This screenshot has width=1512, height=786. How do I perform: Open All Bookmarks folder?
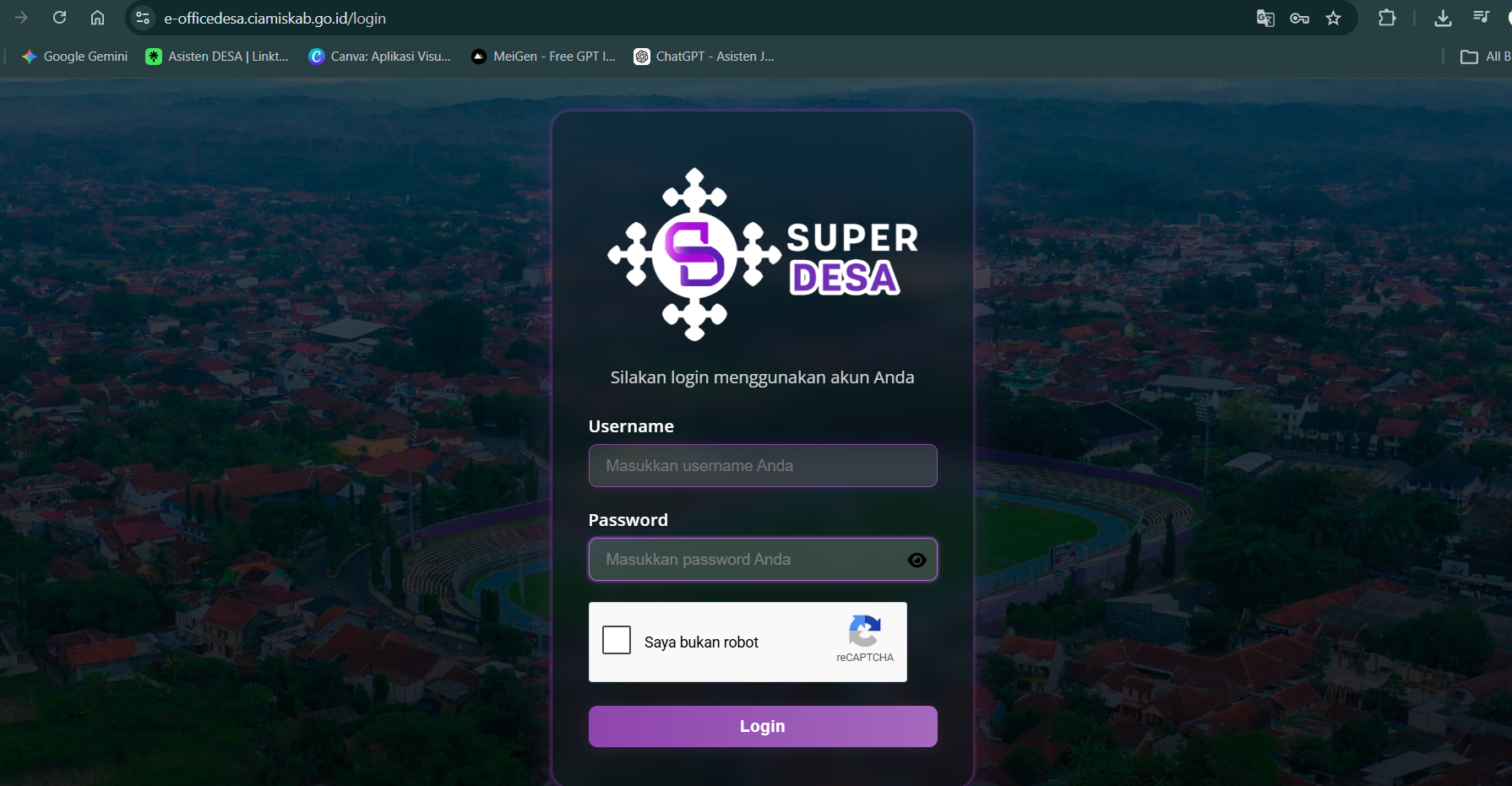coord(1485,57)
